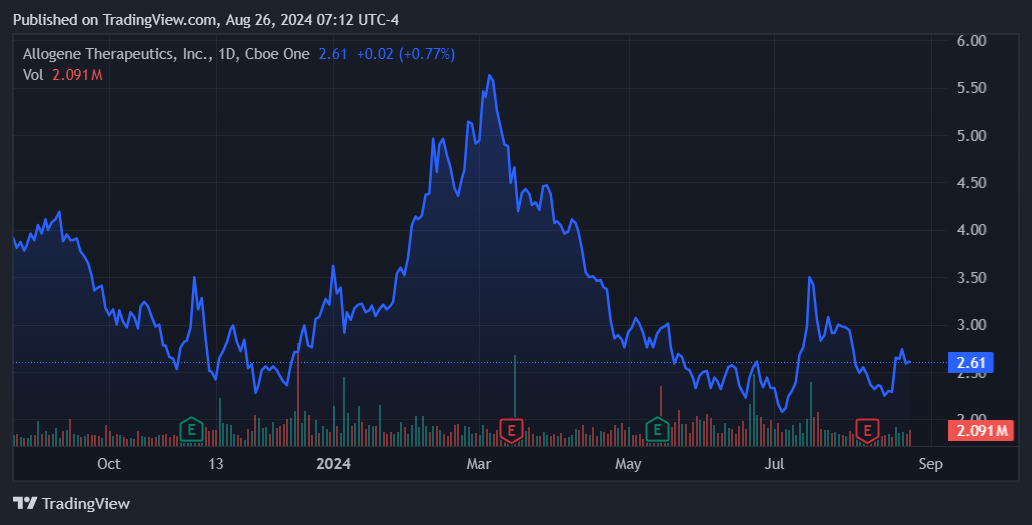Click the tall green volume bar in March
The height and width of the screenshot is (525, 1032).
pyautogui.click(x=515, y=386)
